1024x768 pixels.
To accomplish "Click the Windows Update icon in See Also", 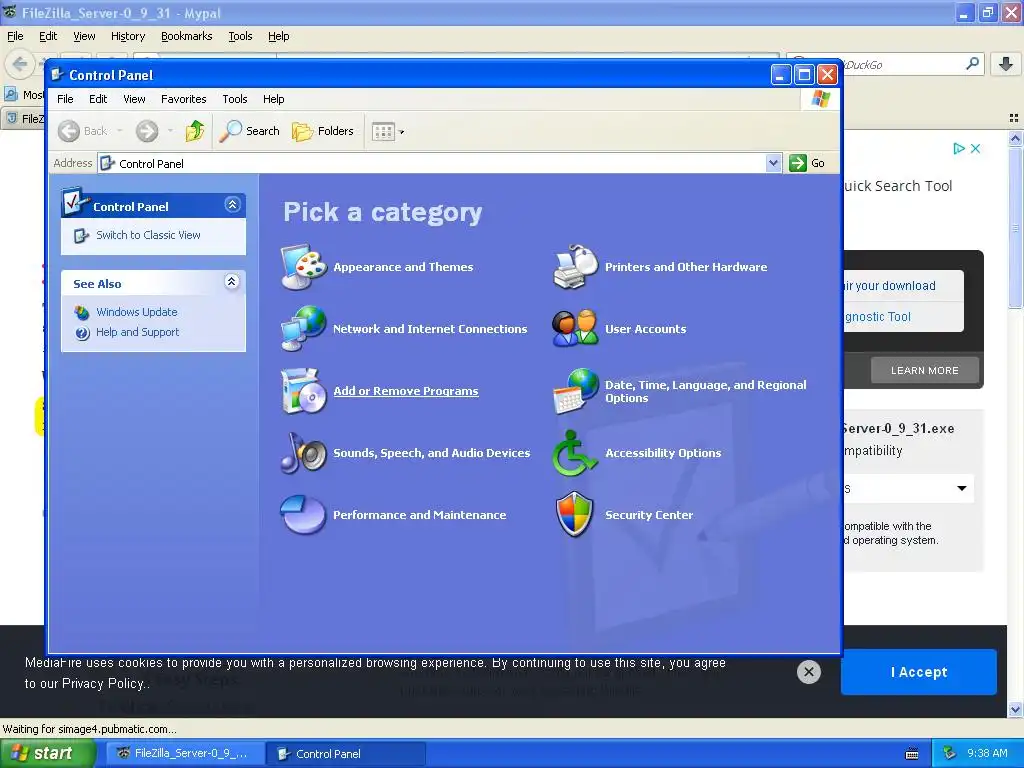I will point(82,312).
